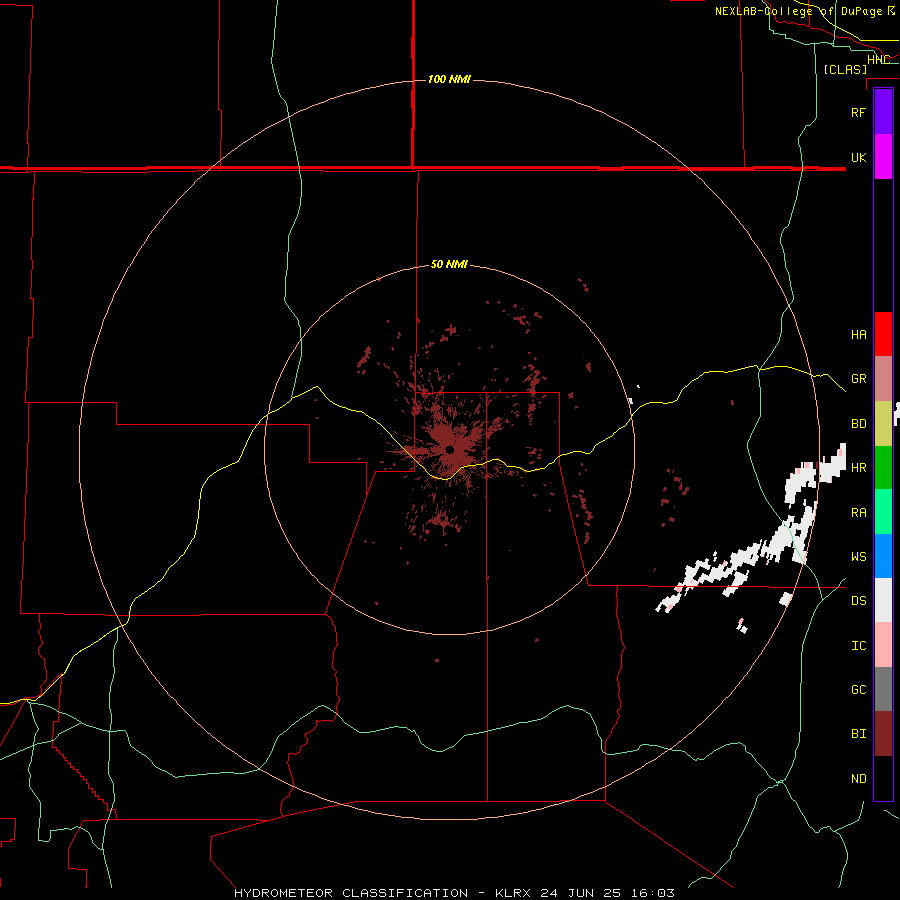900x900 pixels.
Task: Click the HA legend label
Action: [x=858, y=335]
